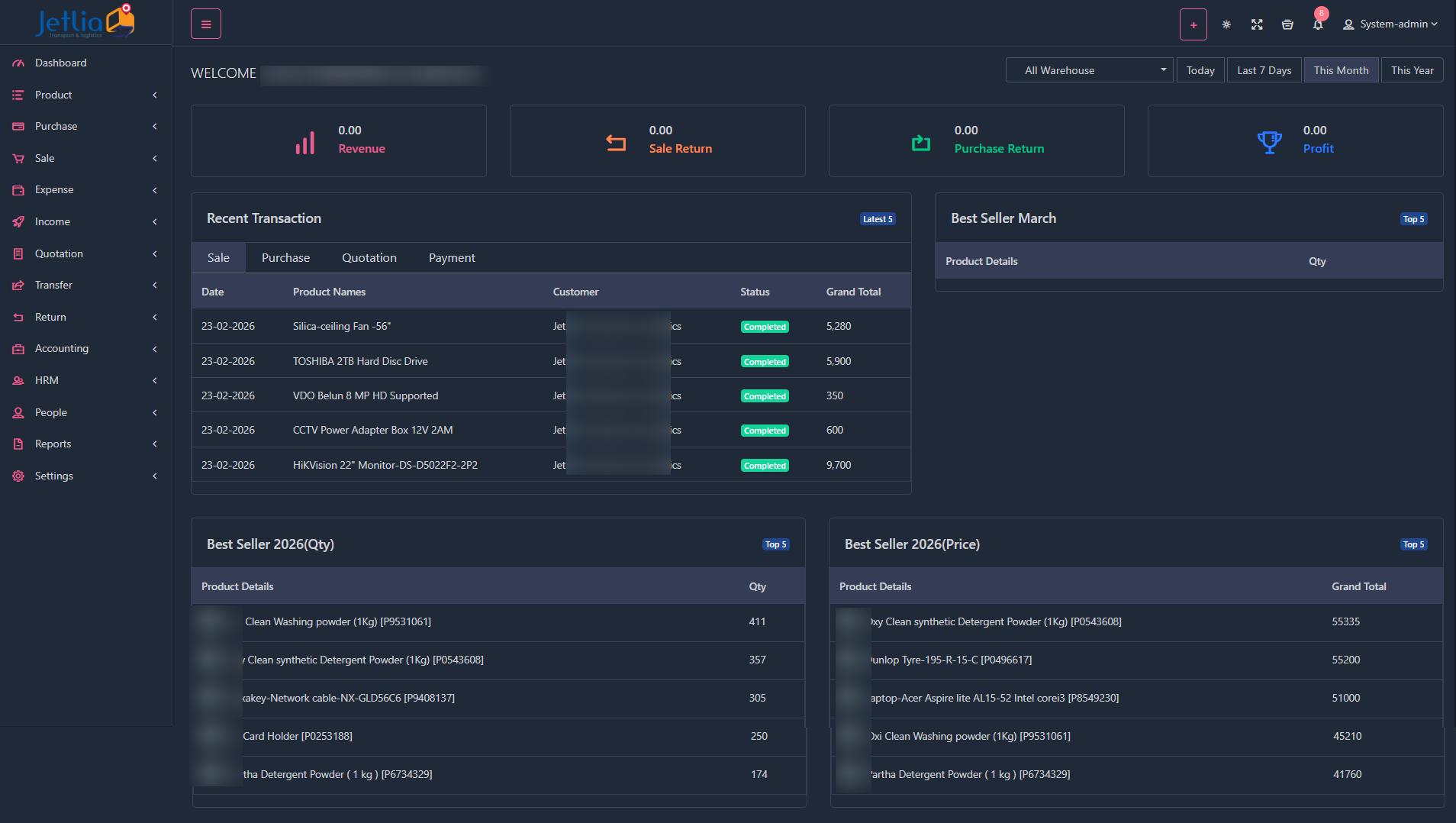
Task: Go to Dashboard in the sidebar
Action: (60, 63)
